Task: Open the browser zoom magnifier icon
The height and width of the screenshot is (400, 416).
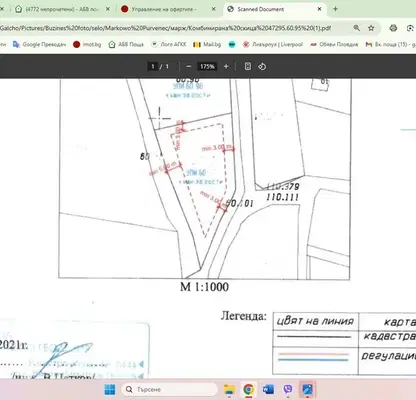Action: pyautogui.click(x=357, y=28)
